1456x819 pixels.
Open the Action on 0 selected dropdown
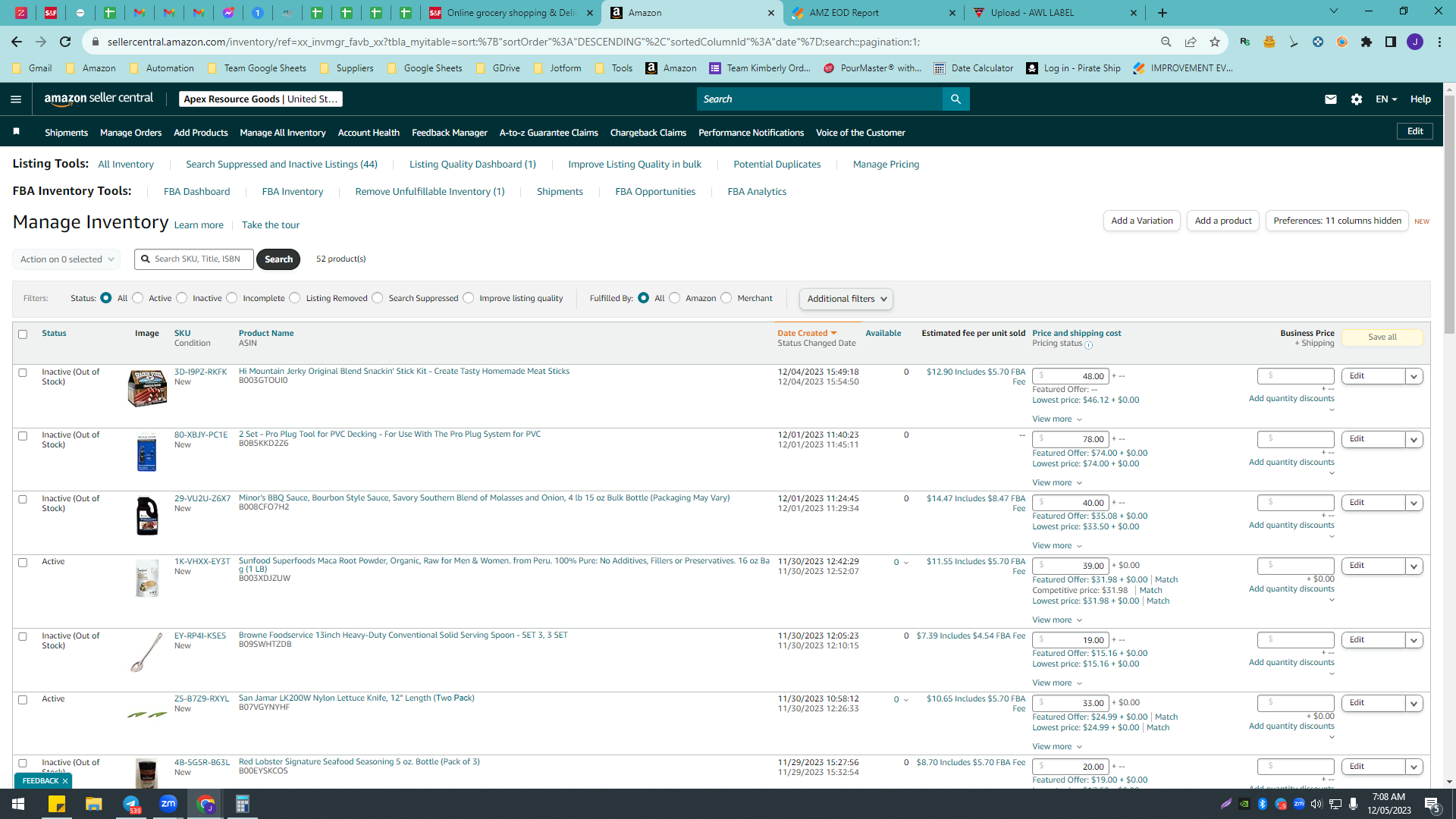(x=67, y=259)
